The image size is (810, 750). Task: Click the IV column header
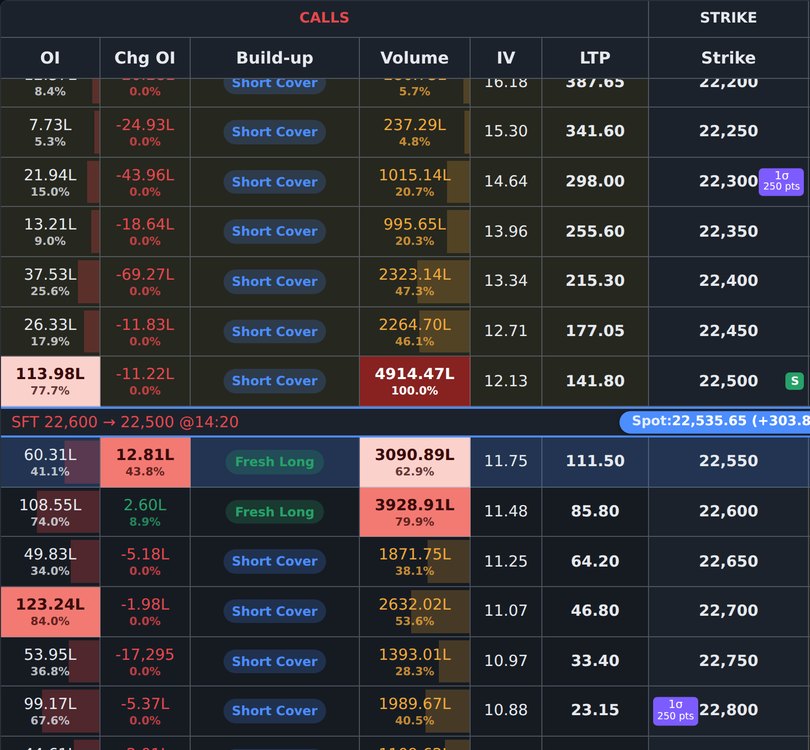[506, 58]
